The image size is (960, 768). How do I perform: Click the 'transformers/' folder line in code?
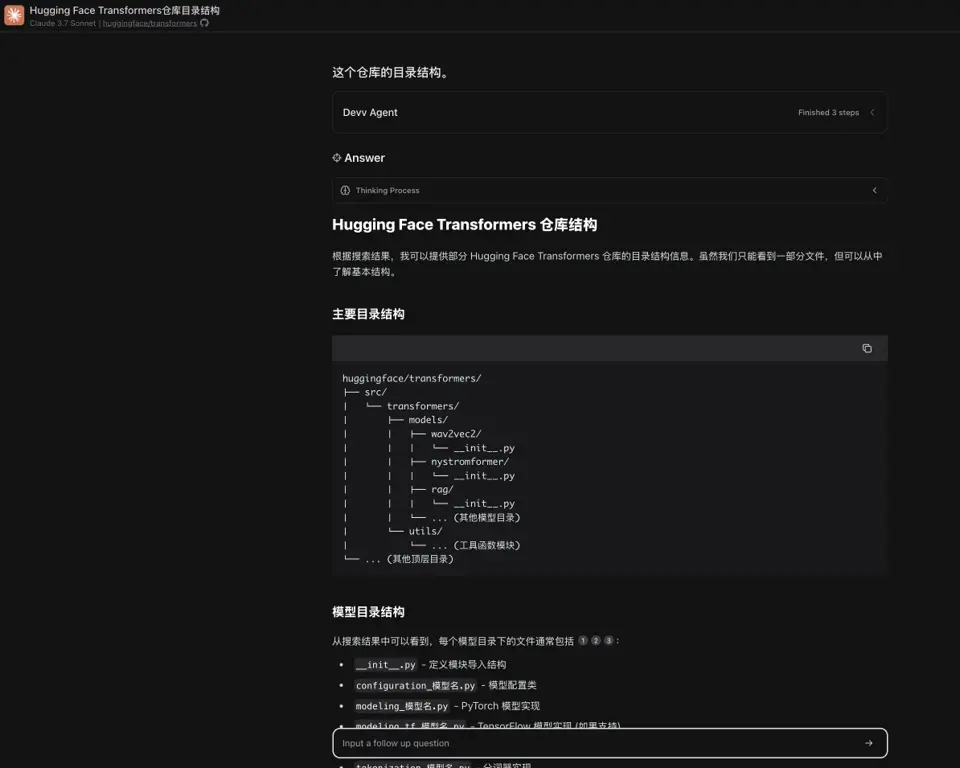coord(422,406)
